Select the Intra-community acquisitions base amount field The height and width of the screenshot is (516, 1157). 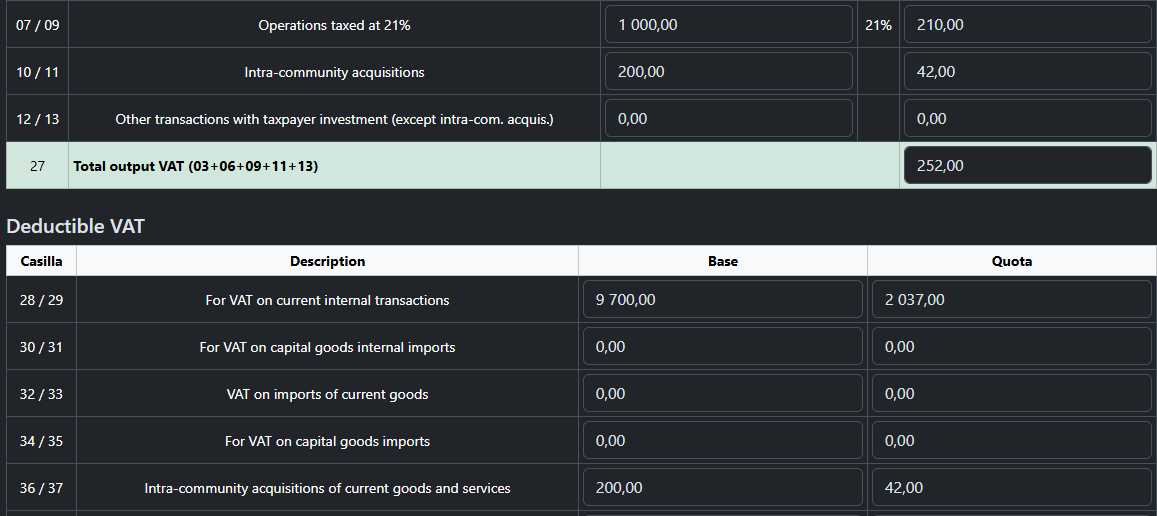(728, 72)
